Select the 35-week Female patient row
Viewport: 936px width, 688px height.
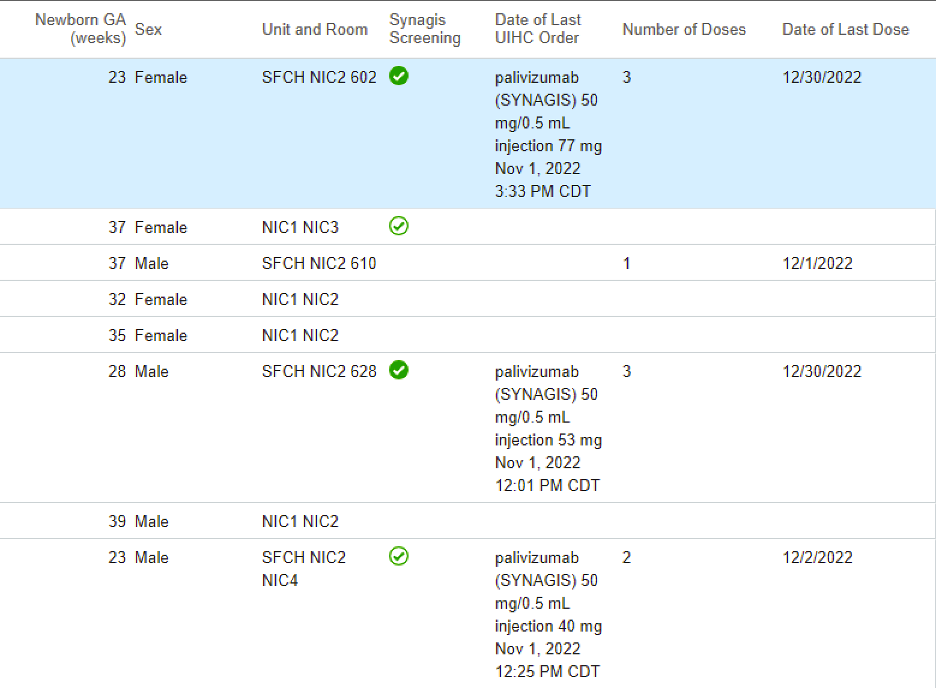(300, 335)
